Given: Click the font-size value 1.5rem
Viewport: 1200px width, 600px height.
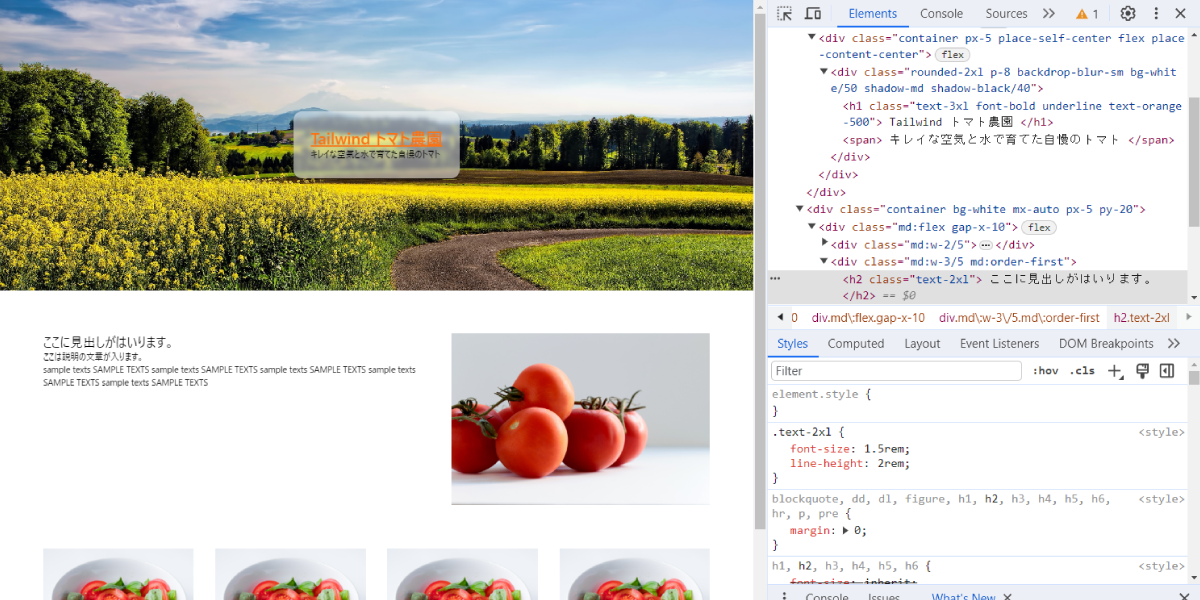Looking at the screenshot, I should click(x=884, y=449).
